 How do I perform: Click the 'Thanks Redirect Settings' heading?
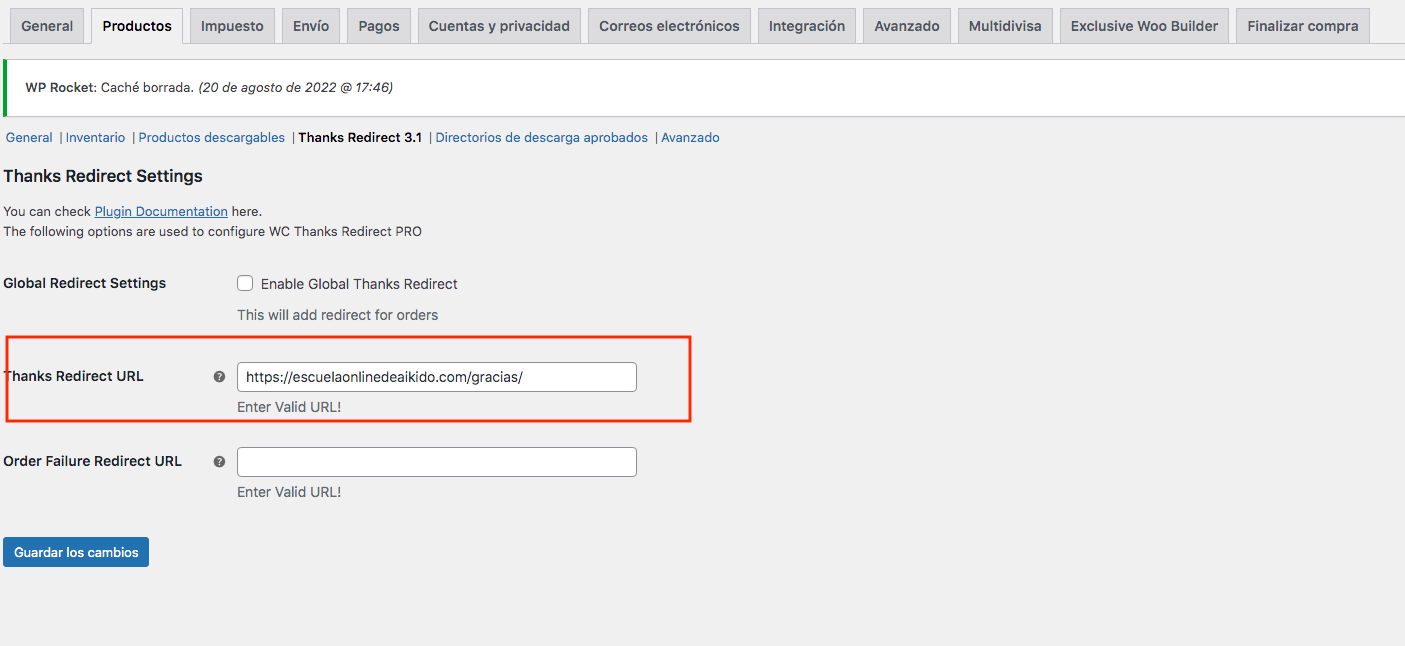click(x=103, y=176)
